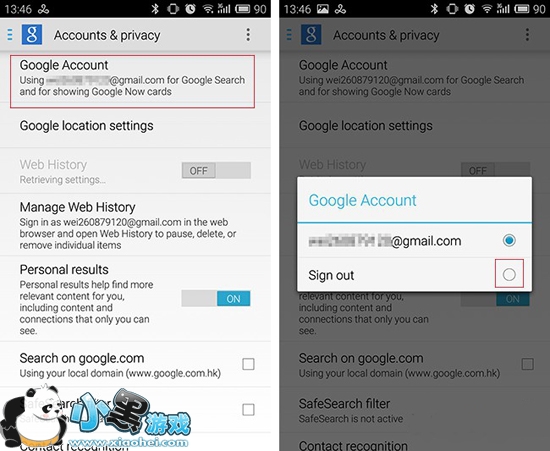Open the navigation drawer lines icon on left screen

point(10,35)
